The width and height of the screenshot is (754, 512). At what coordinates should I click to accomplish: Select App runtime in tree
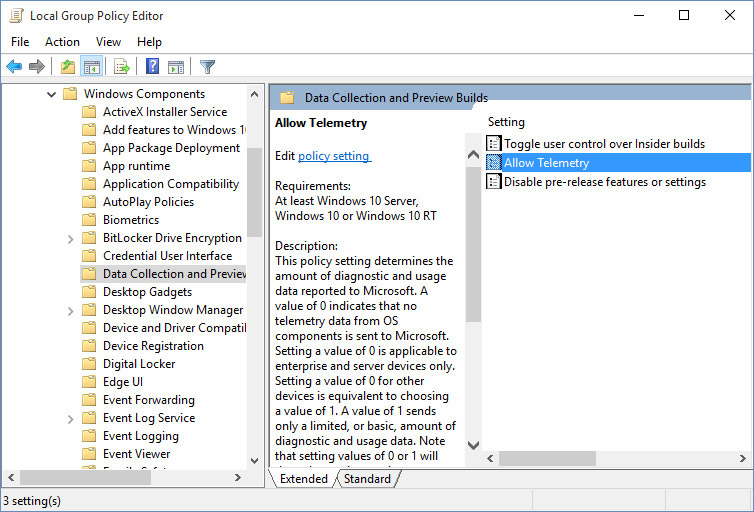pyautogui.click(x=137, y=166)
